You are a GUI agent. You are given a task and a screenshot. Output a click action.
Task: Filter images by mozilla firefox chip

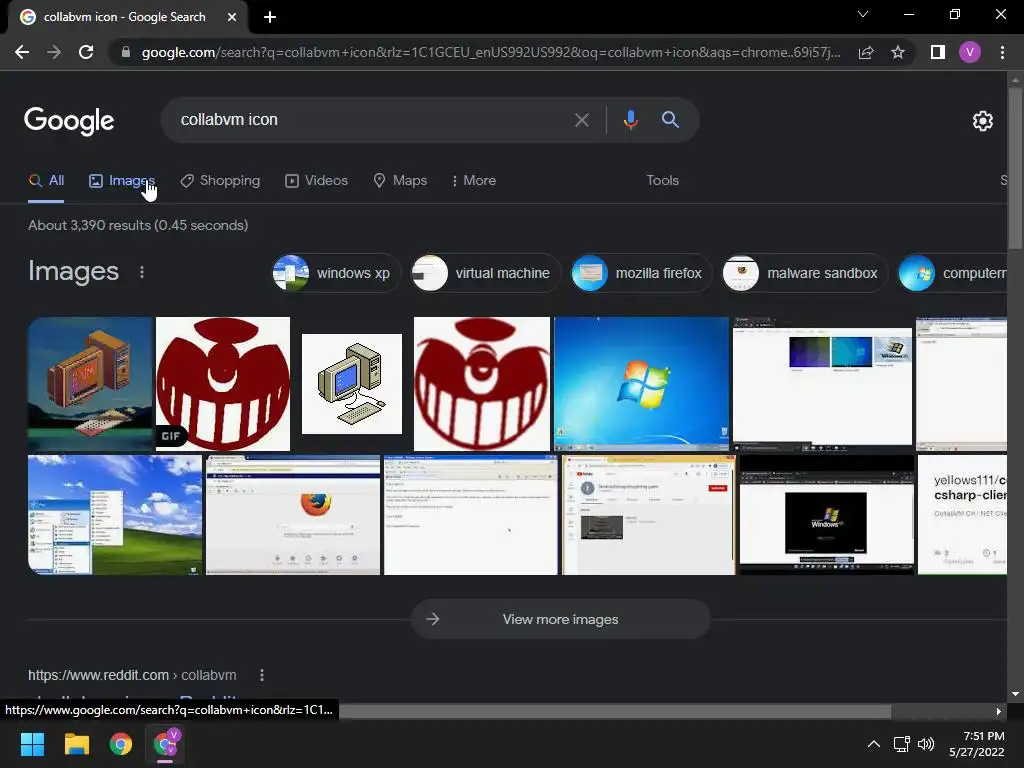click(x=641, y=273)
